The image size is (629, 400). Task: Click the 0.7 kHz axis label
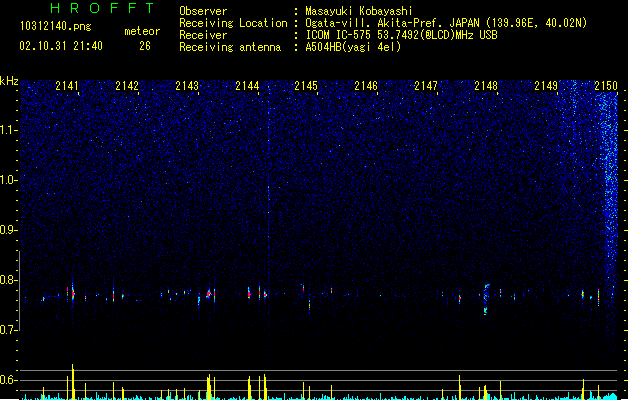click(x=8, y=330)
